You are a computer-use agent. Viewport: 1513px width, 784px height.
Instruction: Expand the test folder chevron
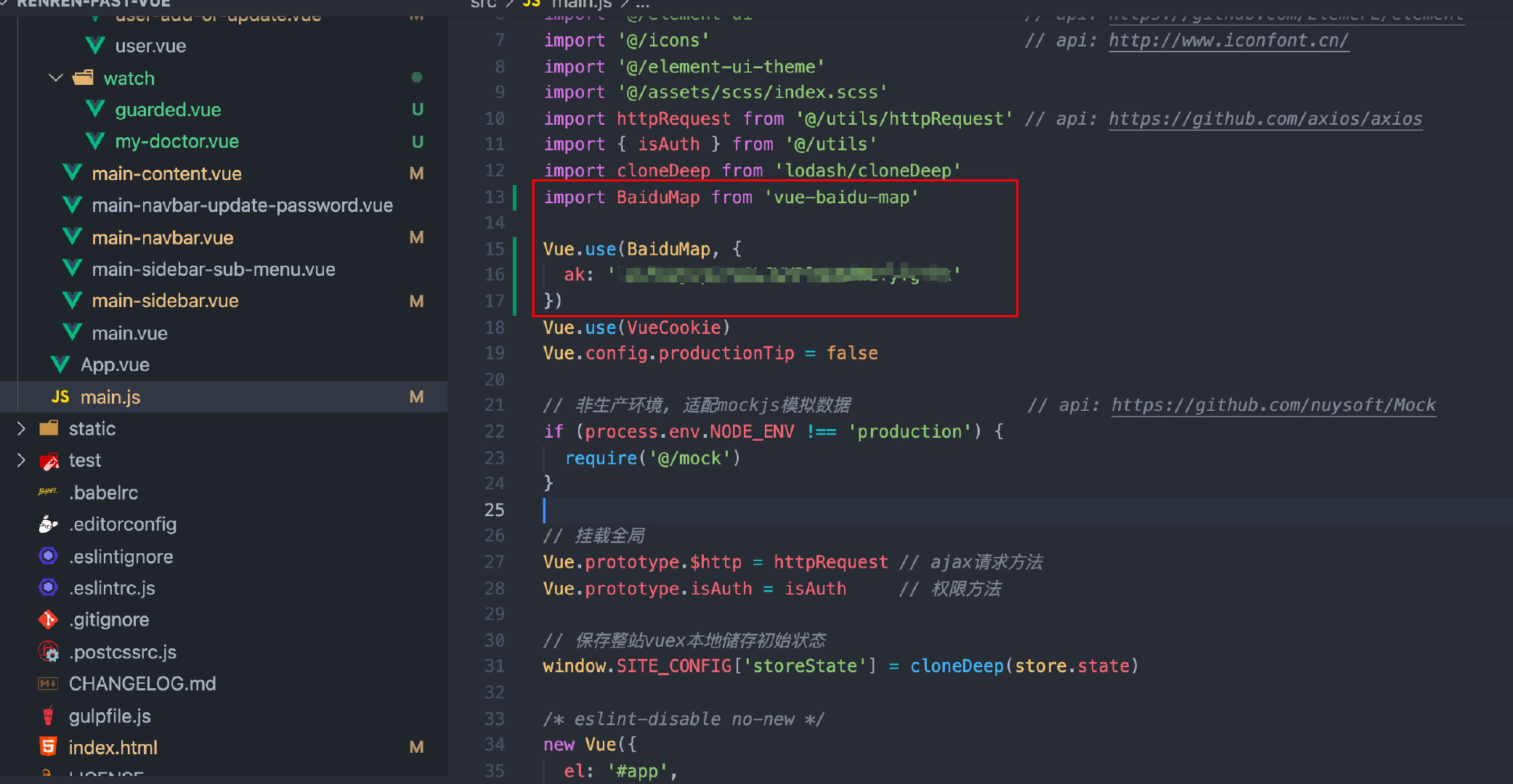21,460
